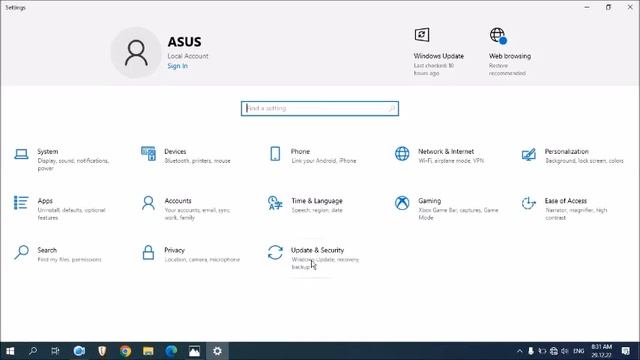
Task: Click the microphone tray icon
Action: (531, 351)
